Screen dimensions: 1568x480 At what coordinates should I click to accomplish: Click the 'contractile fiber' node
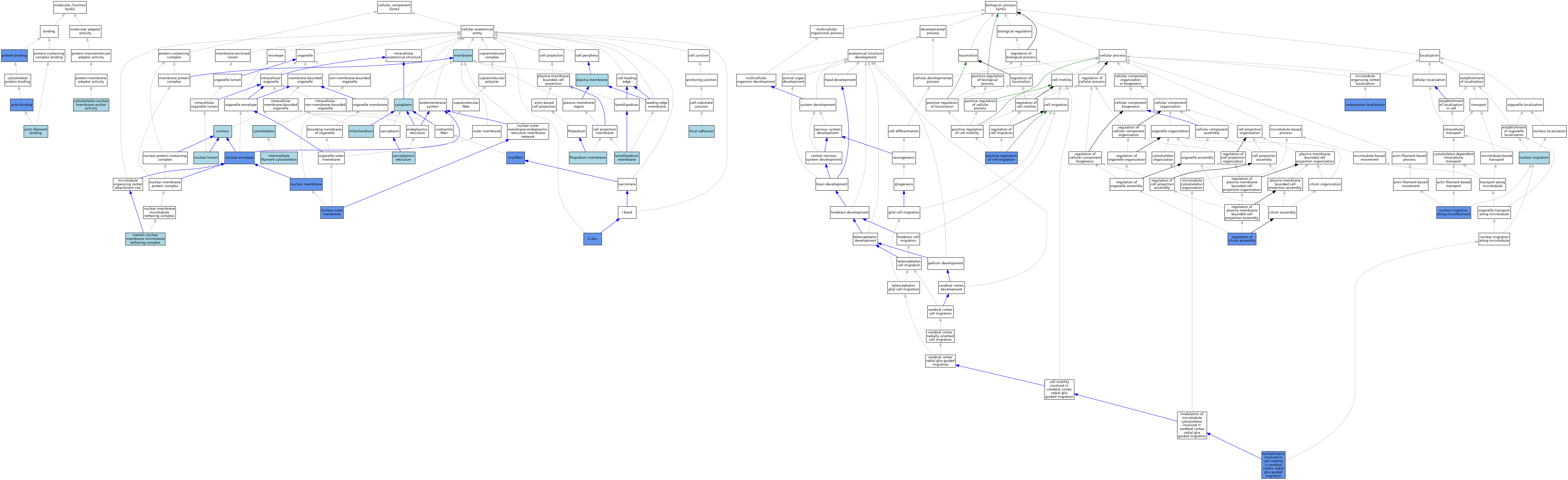point(444,131)
